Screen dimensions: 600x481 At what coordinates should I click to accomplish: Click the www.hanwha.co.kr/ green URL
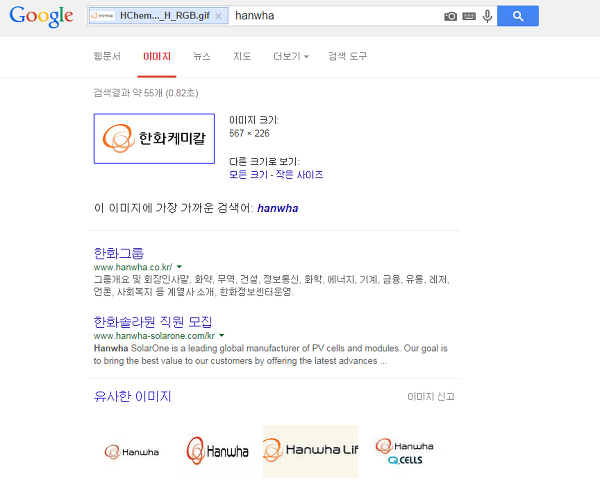click(133, 267)
